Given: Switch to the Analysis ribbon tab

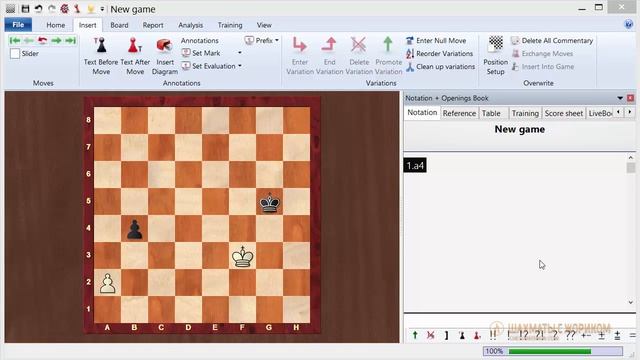Looking at the screenshot, I should pos(191,25).
